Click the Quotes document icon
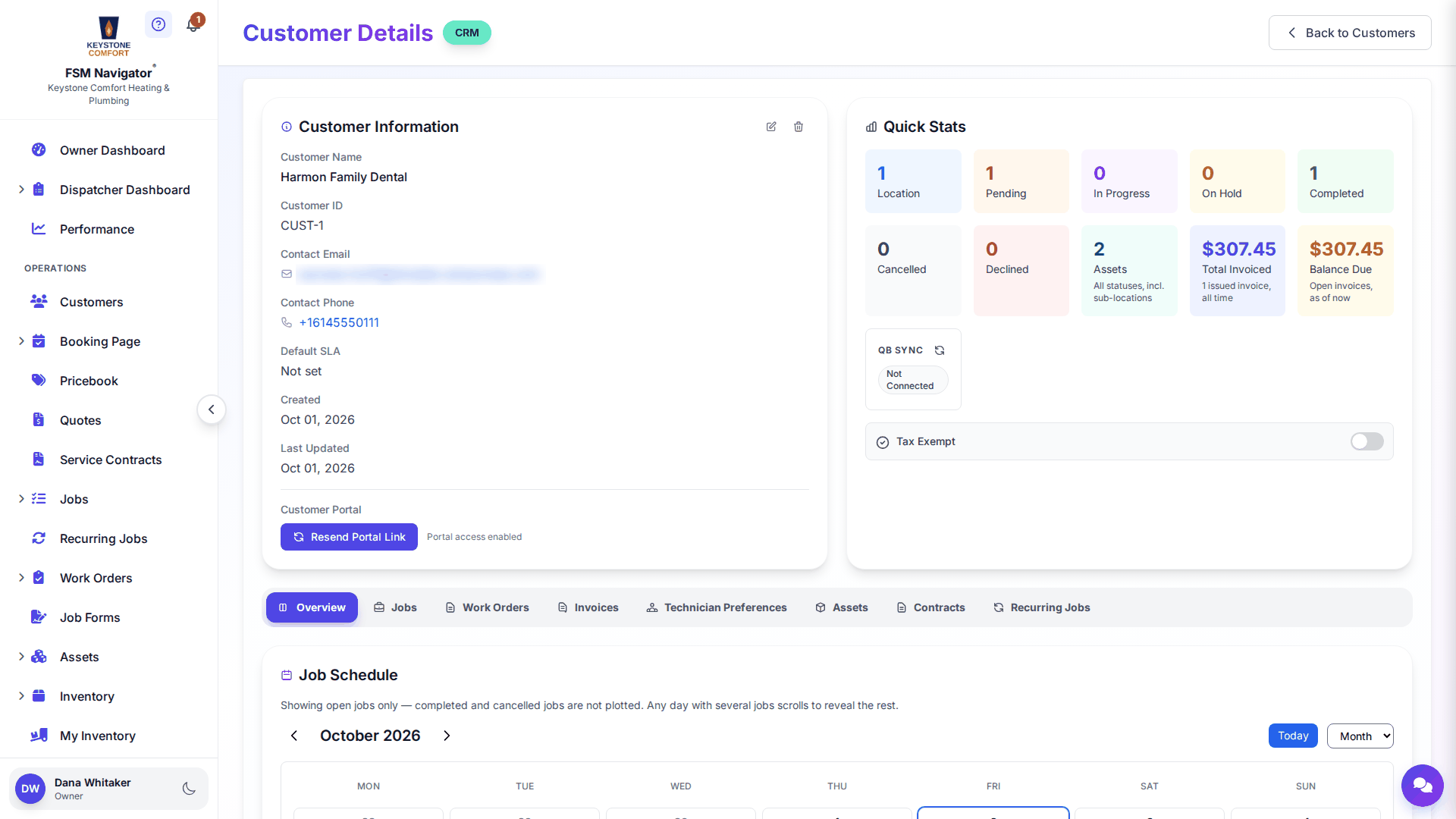Screen dimensions: 1456x819 pos(39,420)
